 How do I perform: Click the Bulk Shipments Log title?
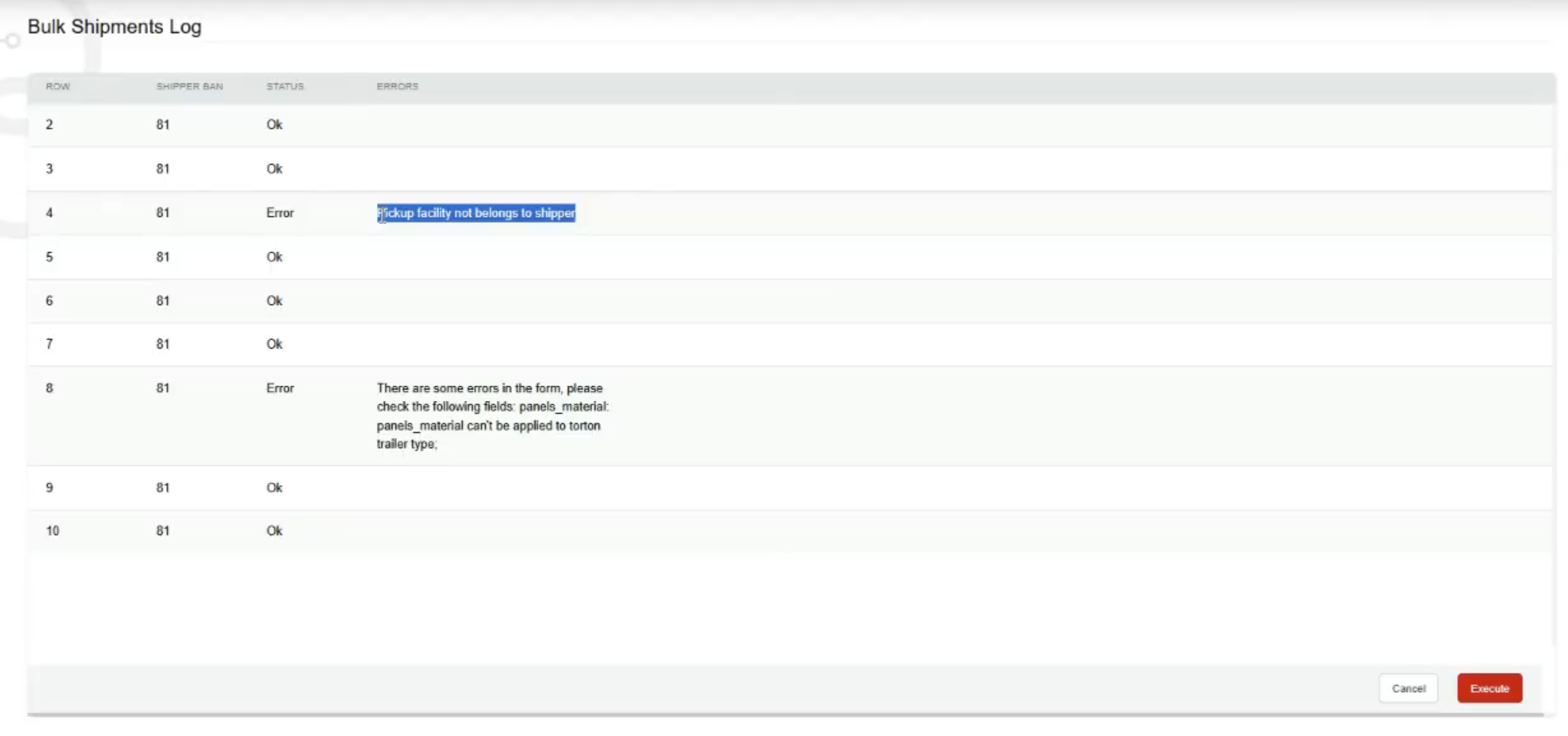(114, 27)
